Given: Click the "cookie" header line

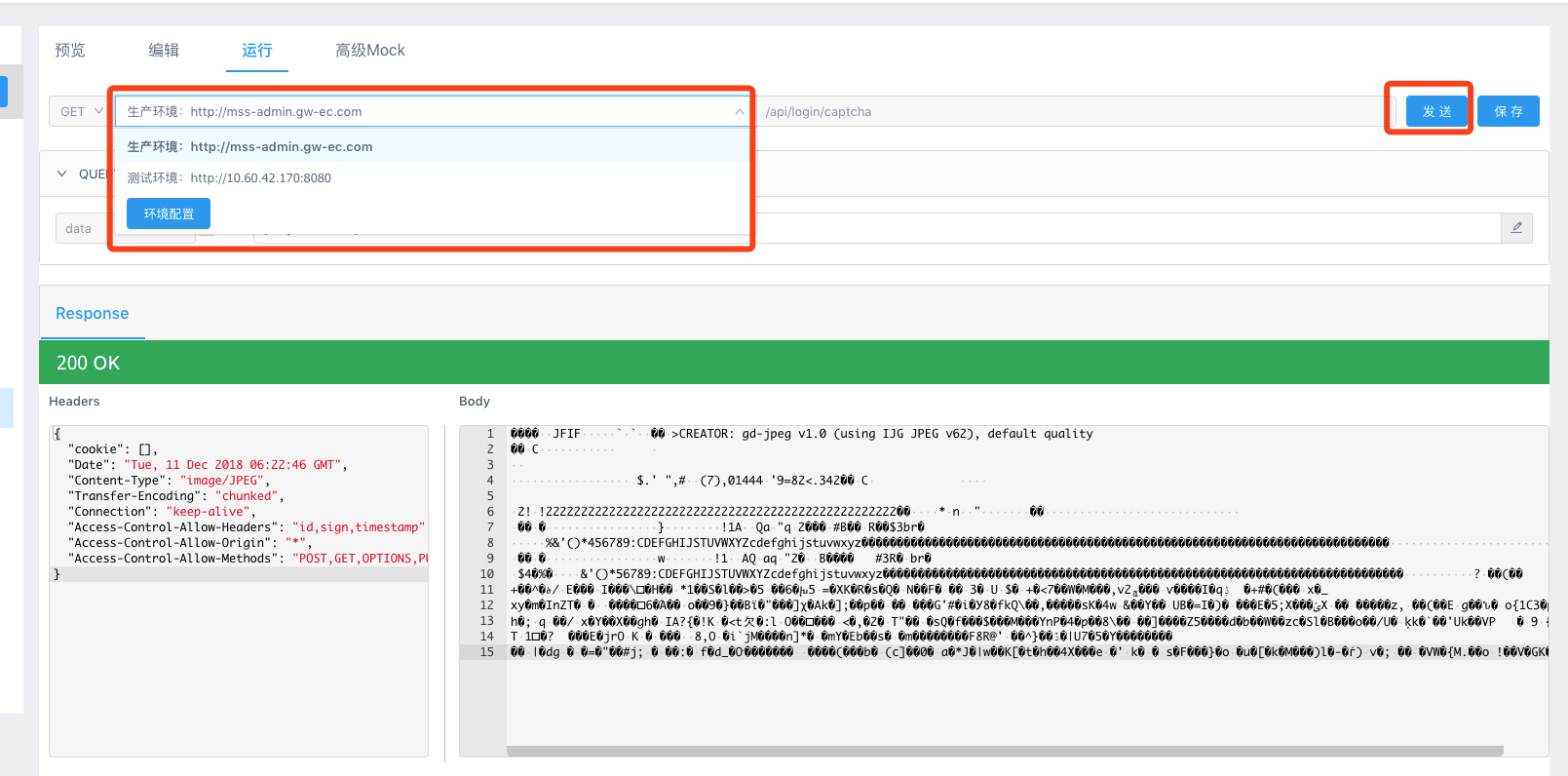Looking at the screenshot, I should (x=113, y=449).
